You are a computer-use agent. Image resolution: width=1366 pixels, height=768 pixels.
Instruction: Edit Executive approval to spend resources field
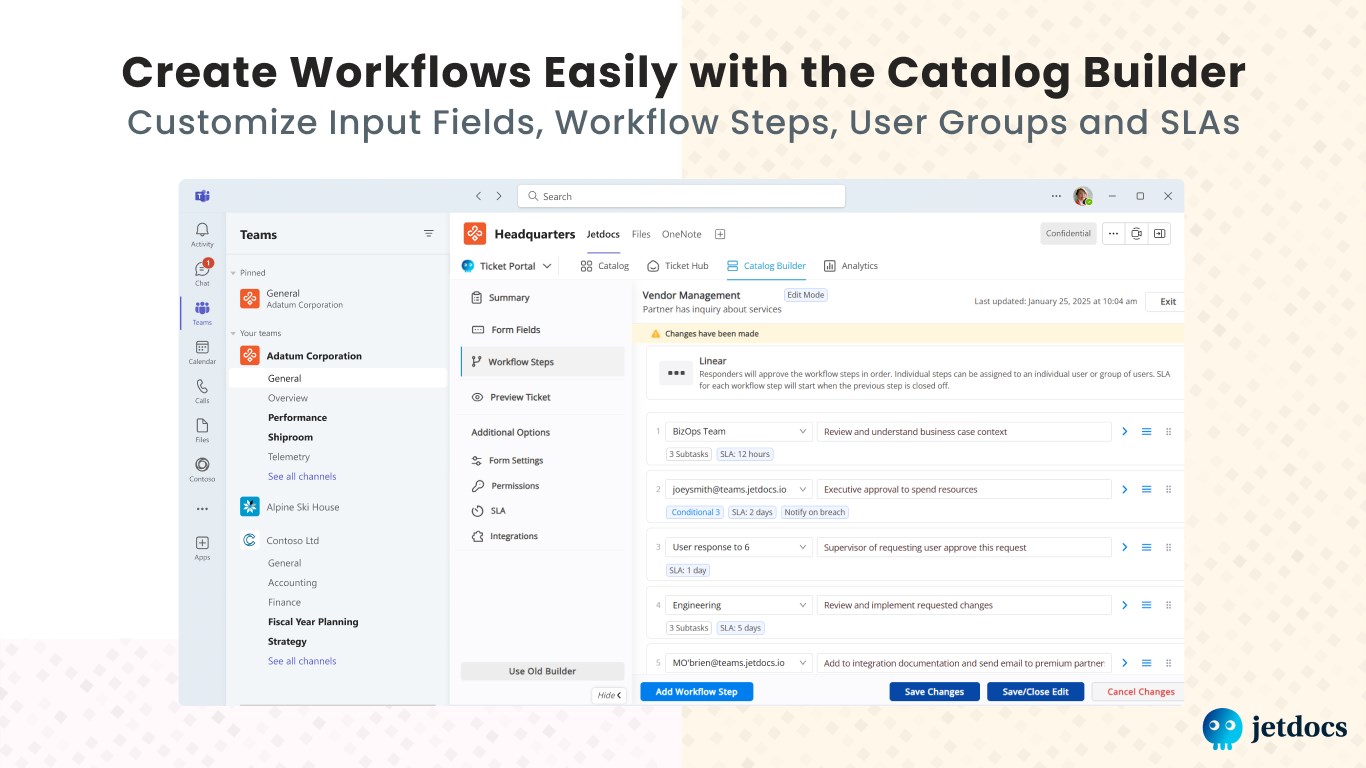[964, 490]
